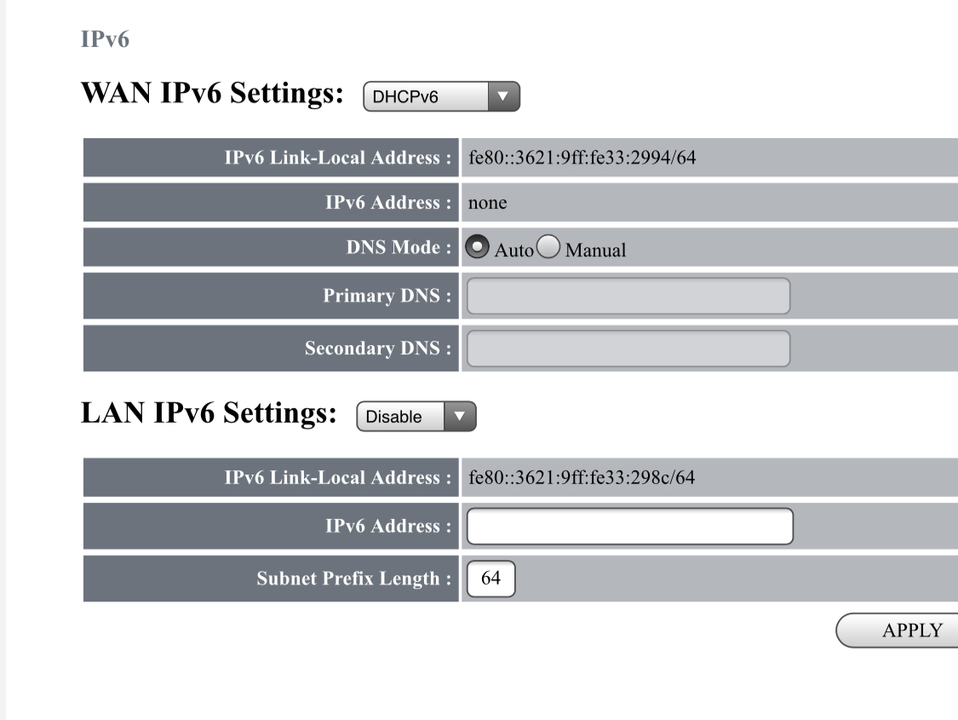Click the IPv6 page heading
The width and height of the screenshot is (958, 720).
tap(105, 40)
